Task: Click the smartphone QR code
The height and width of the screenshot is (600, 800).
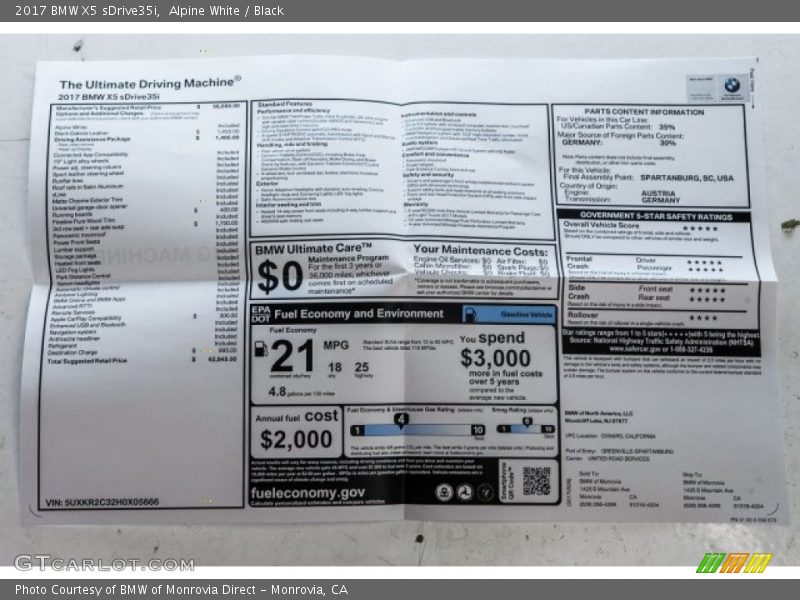Action: tap(536, 481)
